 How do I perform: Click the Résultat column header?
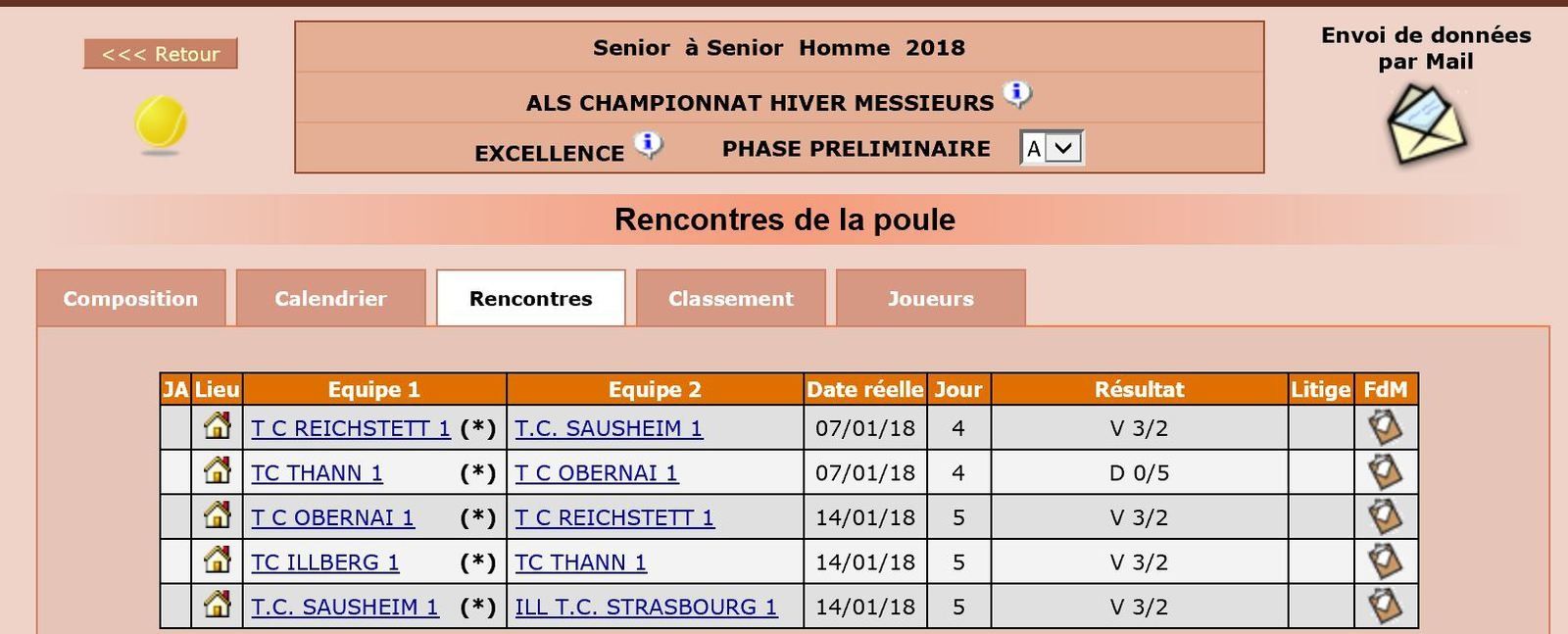click(x=1139, y=389)
